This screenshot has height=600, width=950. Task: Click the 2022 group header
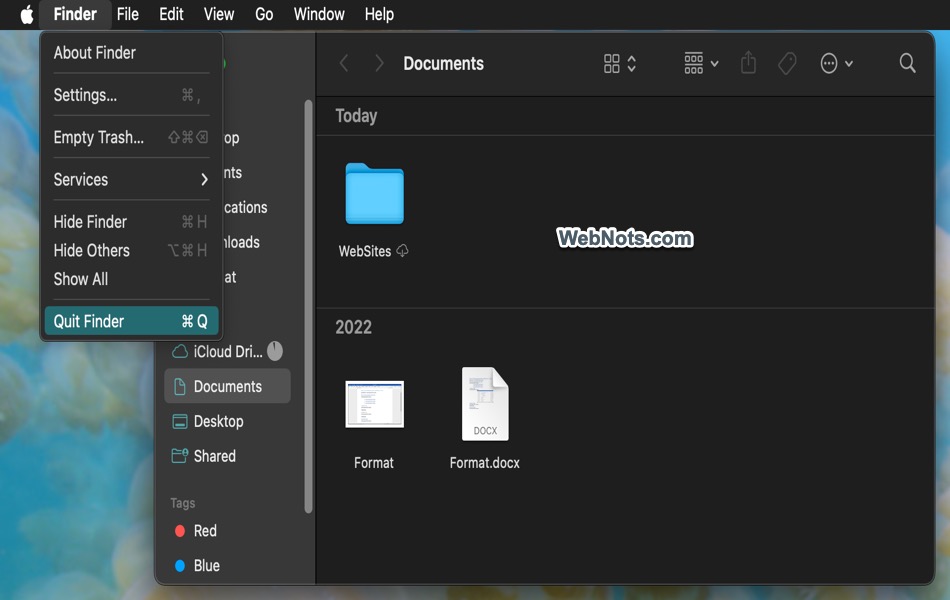pos(354,327)
